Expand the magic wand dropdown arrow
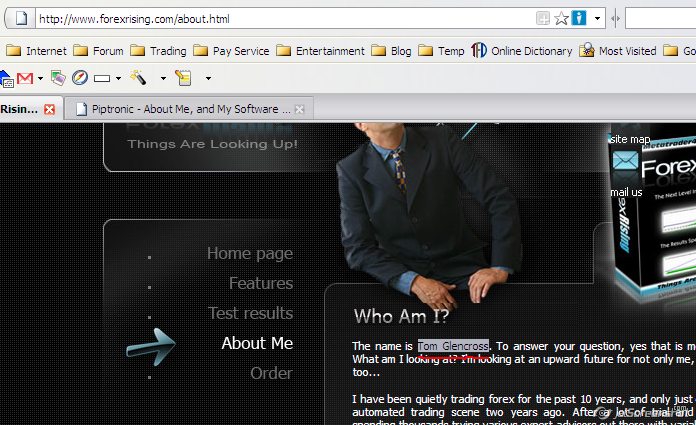 coord(163,79)
